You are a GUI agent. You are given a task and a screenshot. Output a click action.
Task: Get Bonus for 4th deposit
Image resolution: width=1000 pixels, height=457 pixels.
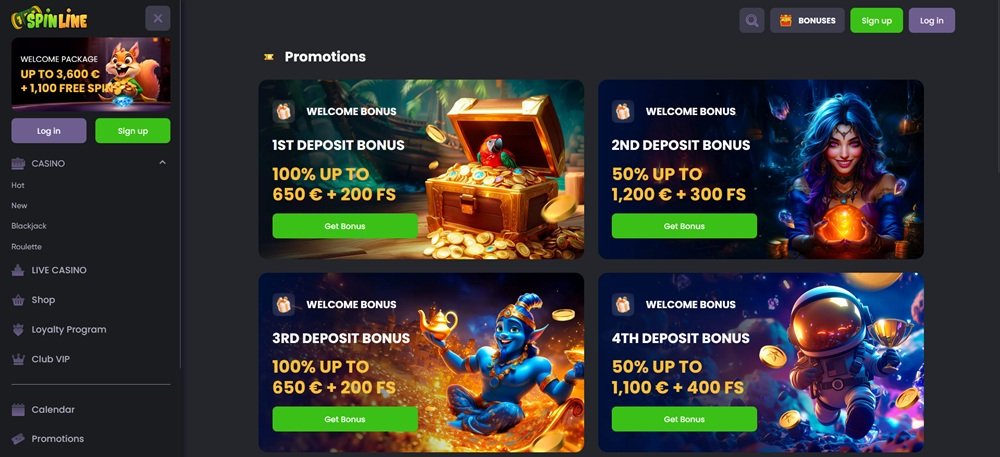click(684, 419)
